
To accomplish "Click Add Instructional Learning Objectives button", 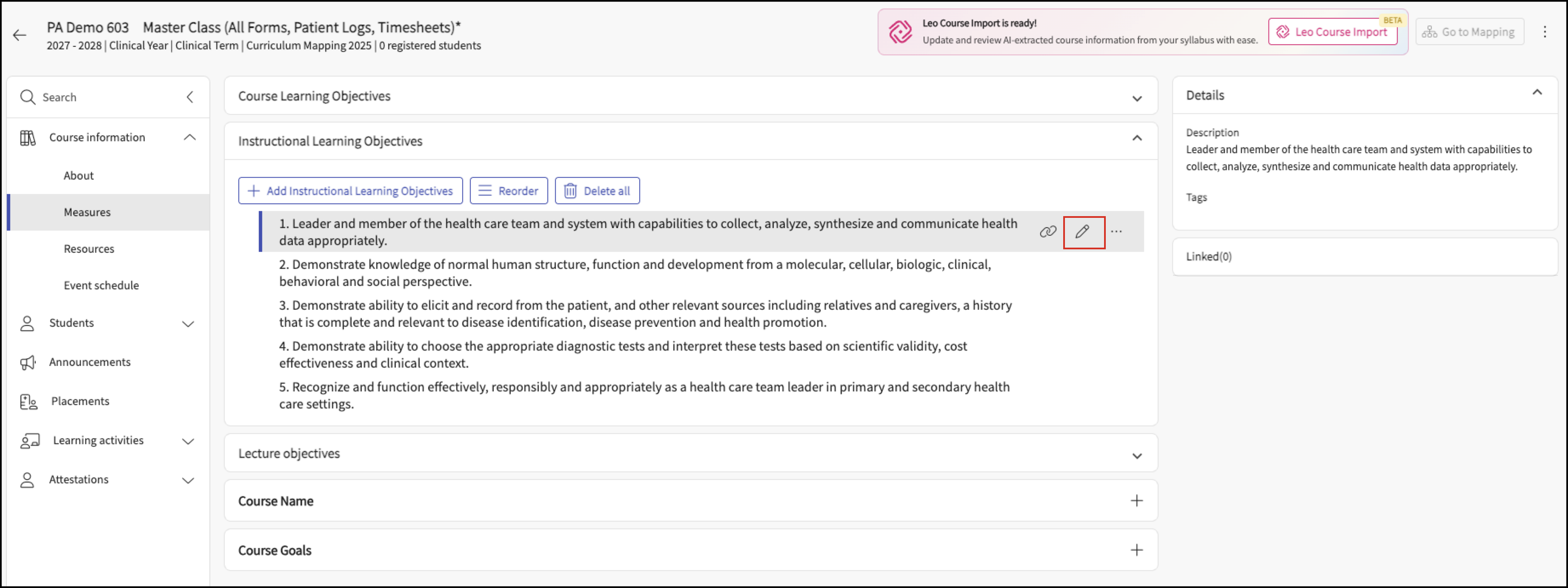I will [351, 191].
